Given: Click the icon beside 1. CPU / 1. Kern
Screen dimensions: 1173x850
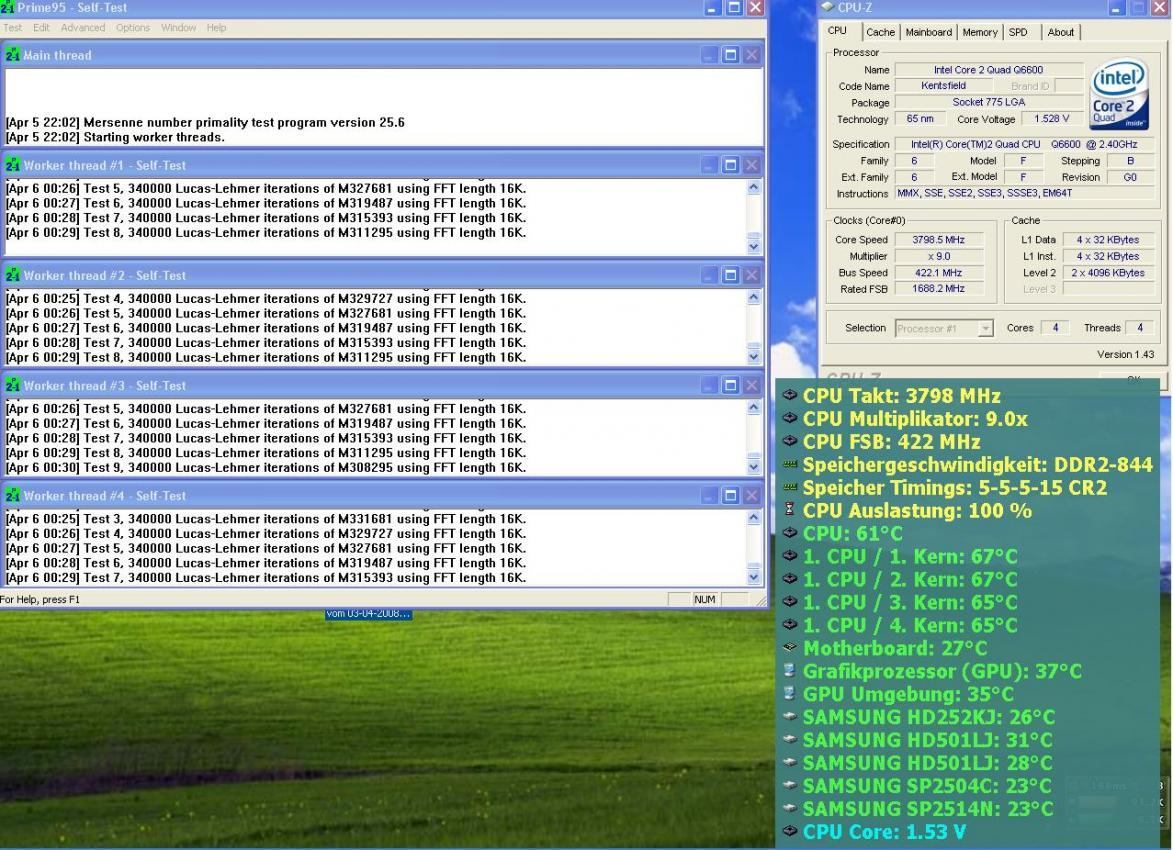Looking at the screenshot, I should [789, 556].
